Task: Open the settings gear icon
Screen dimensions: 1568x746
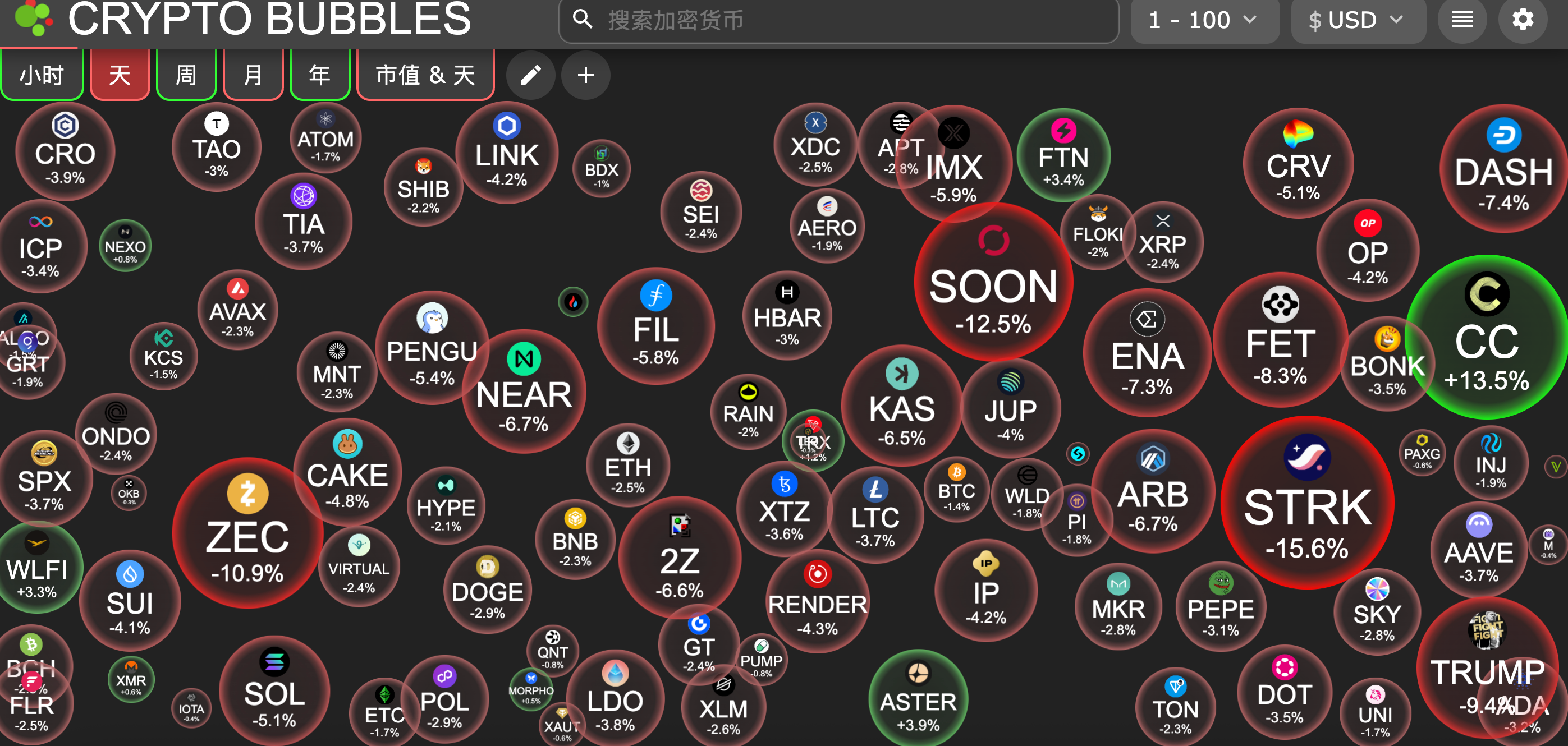Action: 1523,20
